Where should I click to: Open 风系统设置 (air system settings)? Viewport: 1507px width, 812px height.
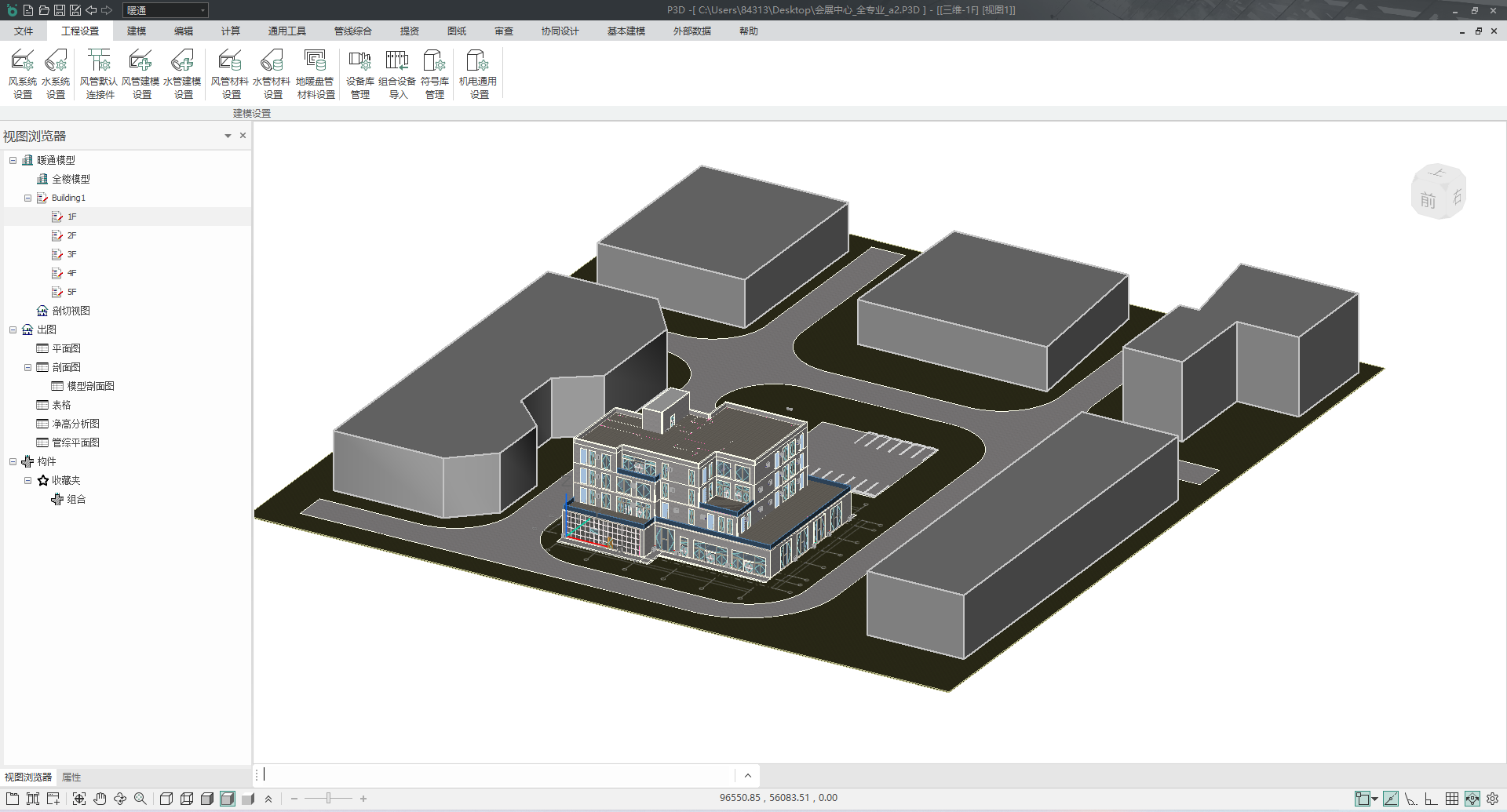pos(22,74)
